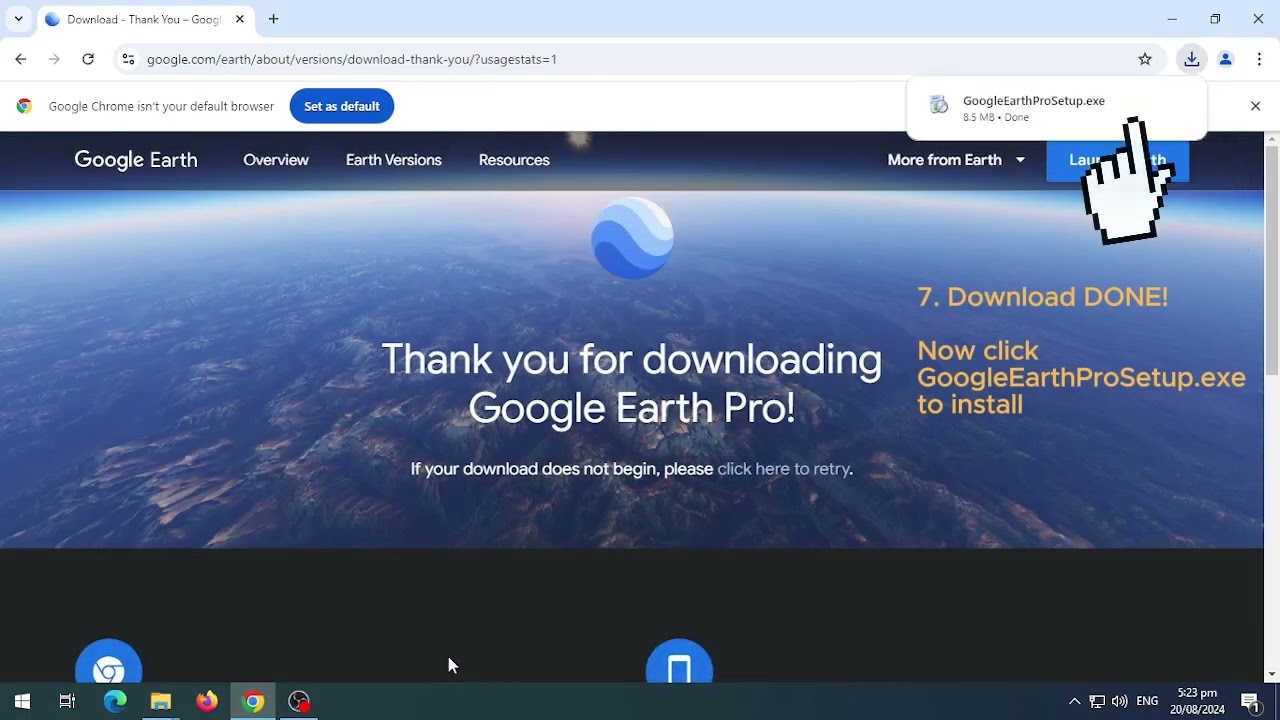Click ENG language indicator
This screenshot has width=1280, height=720.
point(1147,702)
